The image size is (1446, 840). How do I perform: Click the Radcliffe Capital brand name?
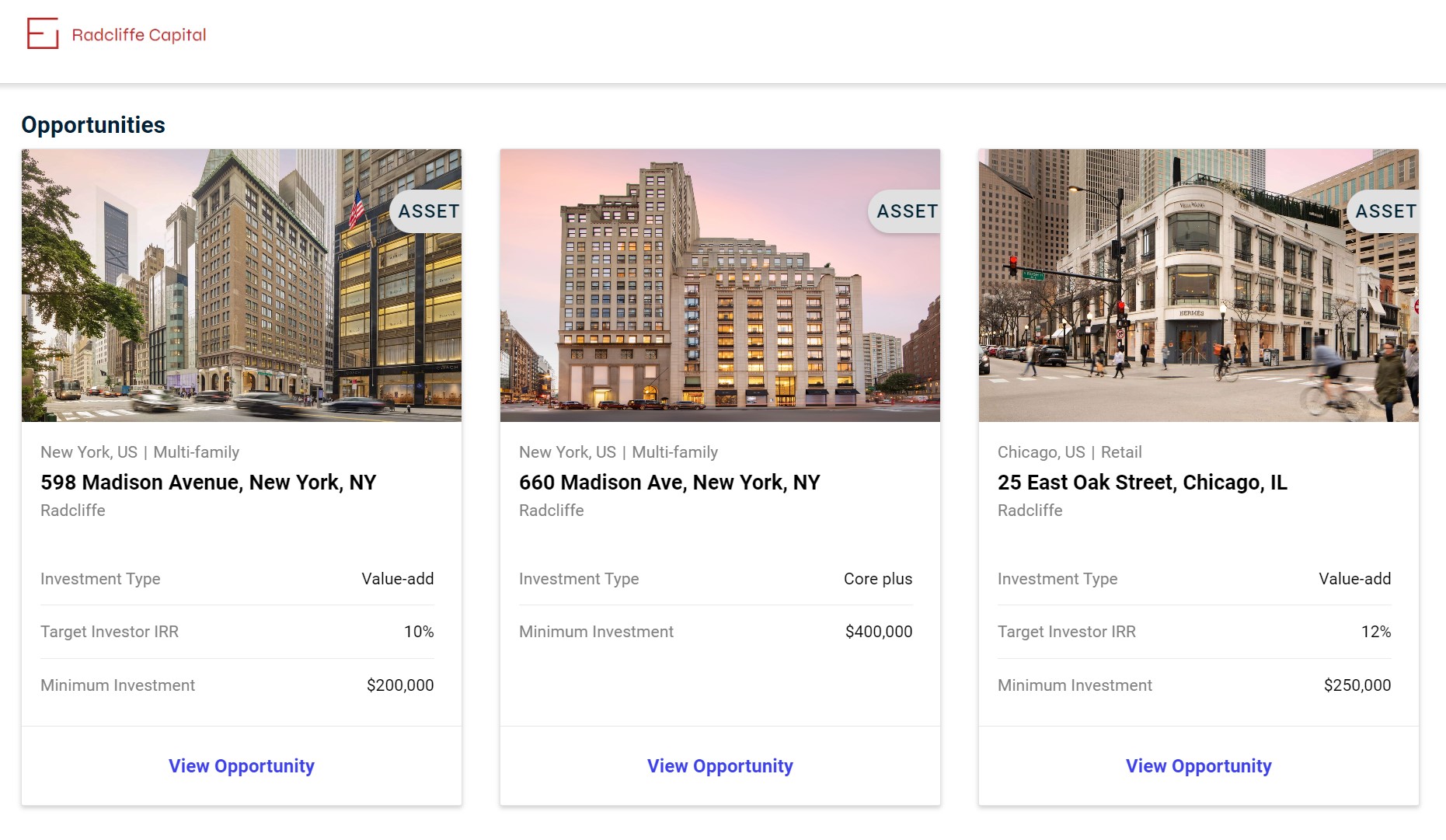coord(139,35)
